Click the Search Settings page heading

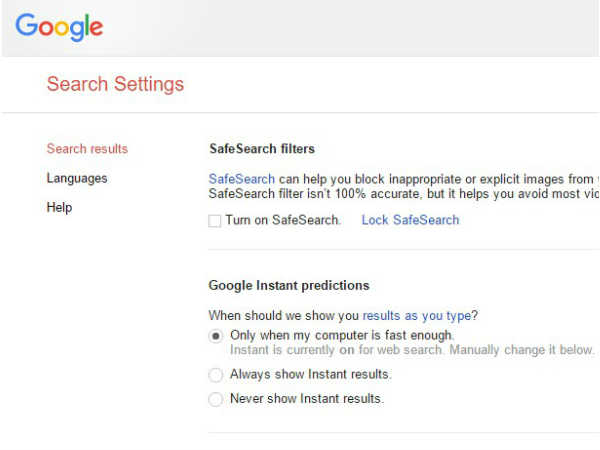coord(115,84)
